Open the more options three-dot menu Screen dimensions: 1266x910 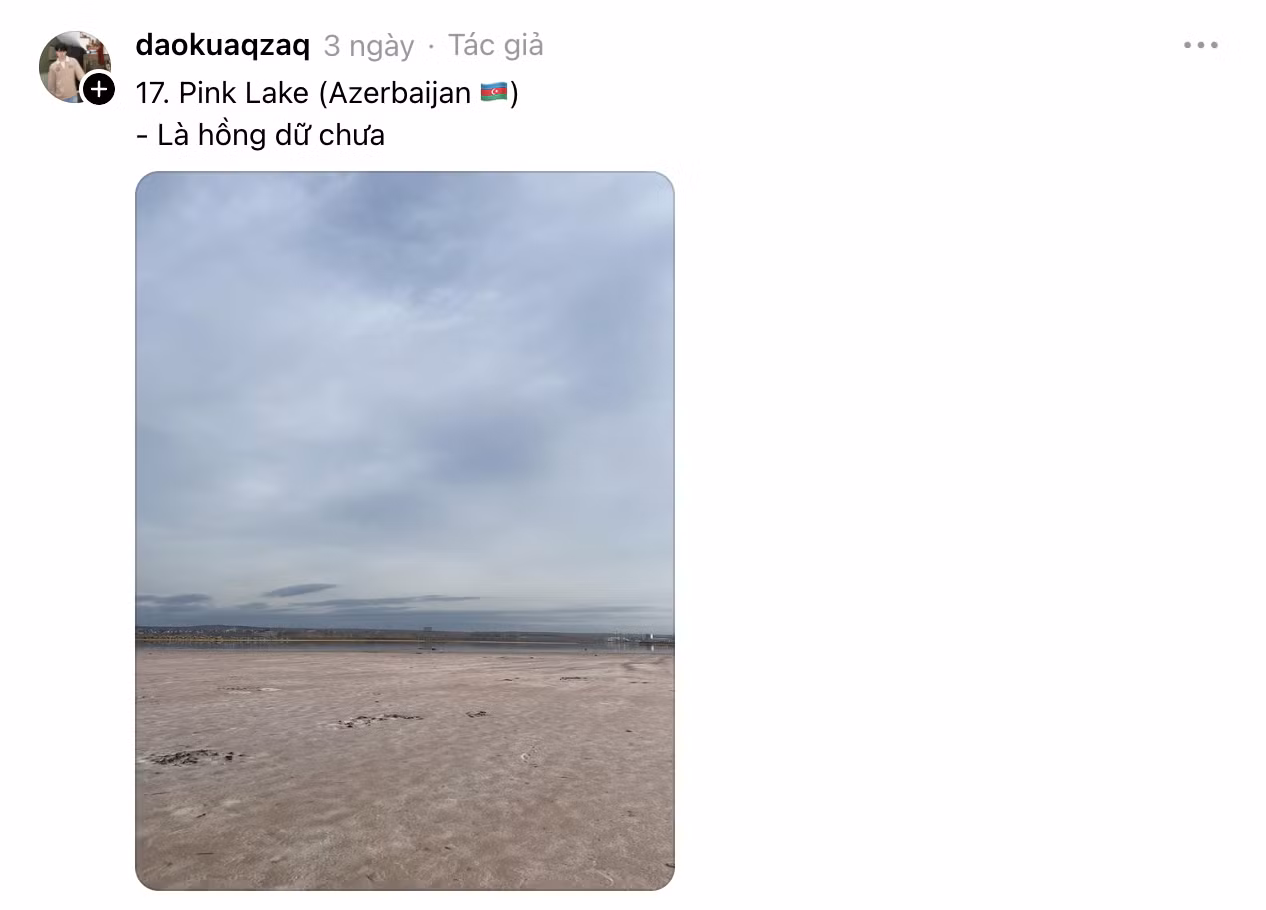pyautogui.click(x=1200, y=45)
